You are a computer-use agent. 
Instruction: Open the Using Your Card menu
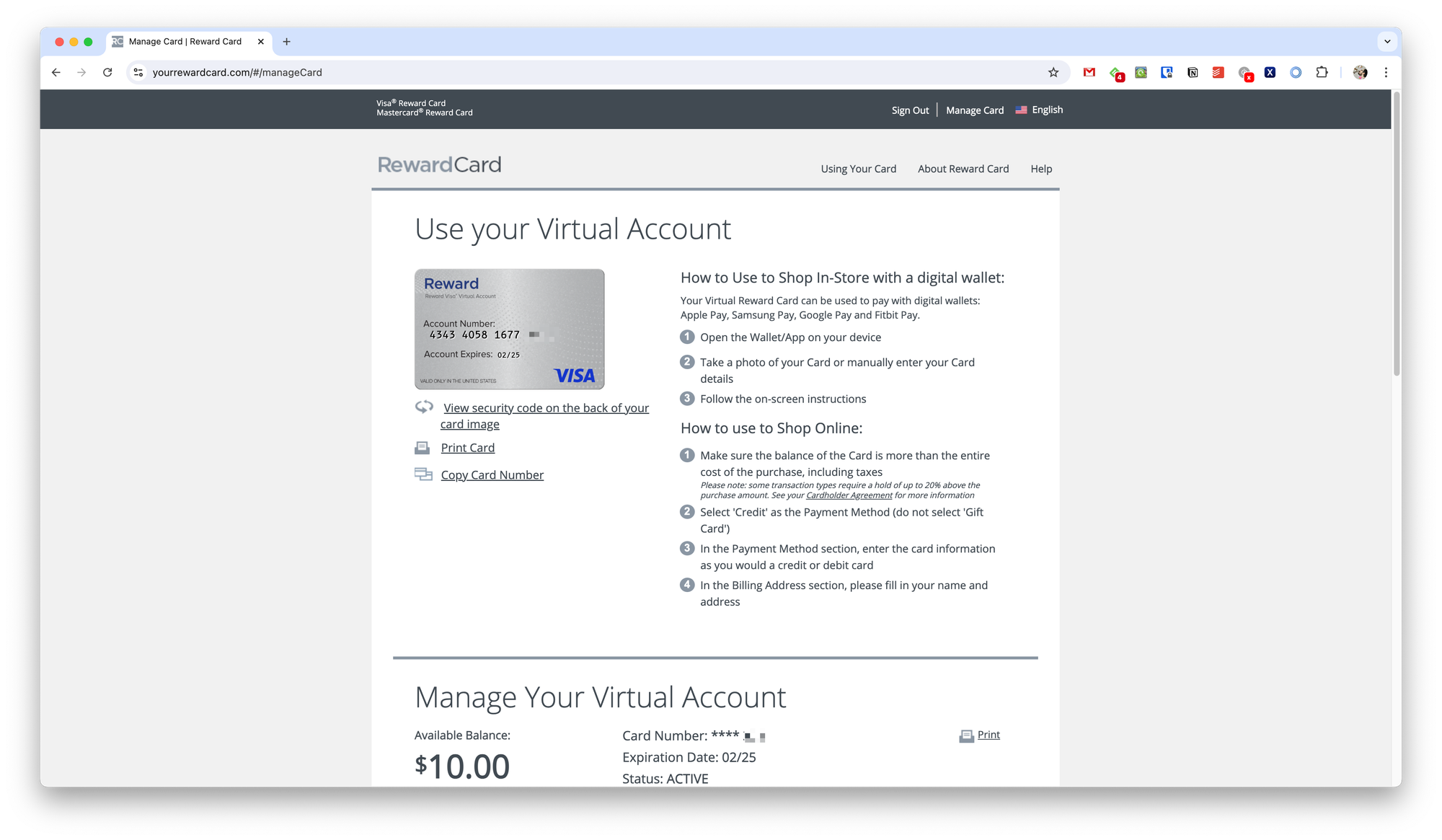(858, 169)
